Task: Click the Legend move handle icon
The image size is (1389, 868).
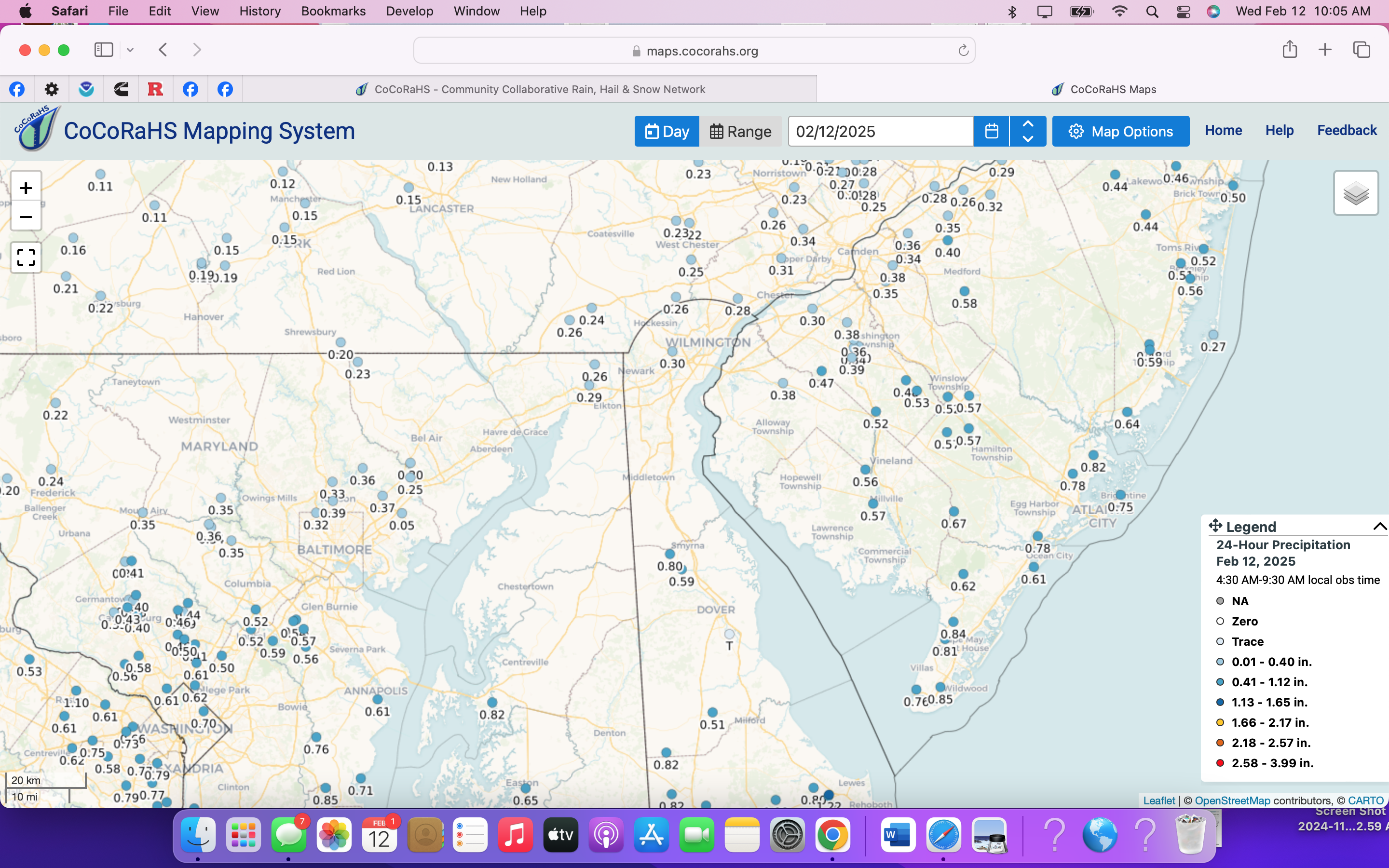Action: point(1215,525)
